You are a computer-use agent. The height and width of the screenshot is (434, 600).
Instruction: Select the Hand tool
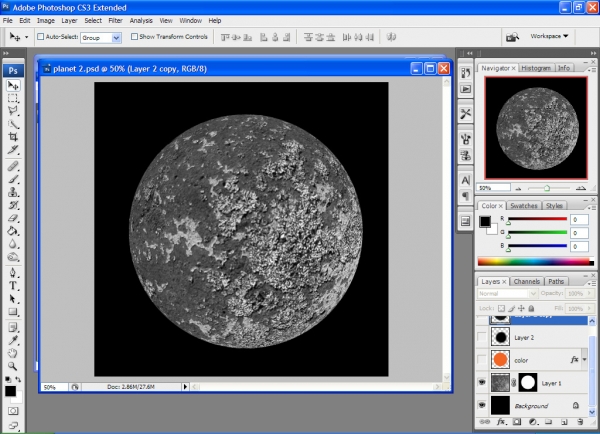(13, 353)
